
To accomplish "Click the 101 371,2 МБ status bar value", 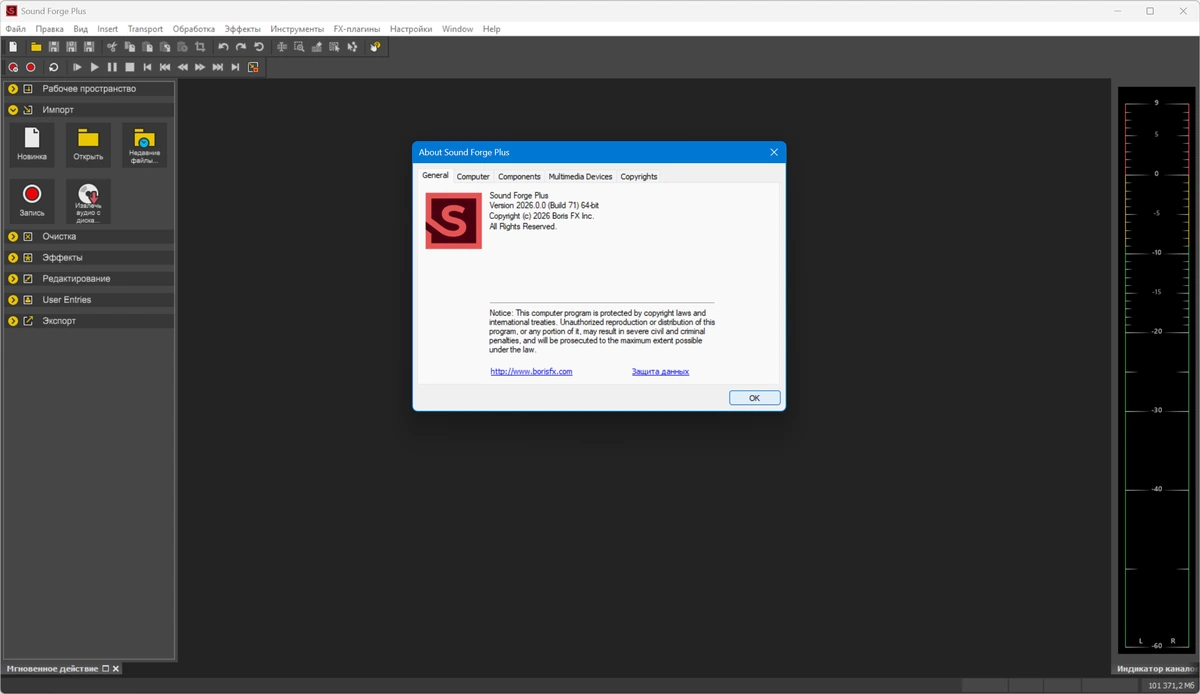I will (x=1171, y=685).
